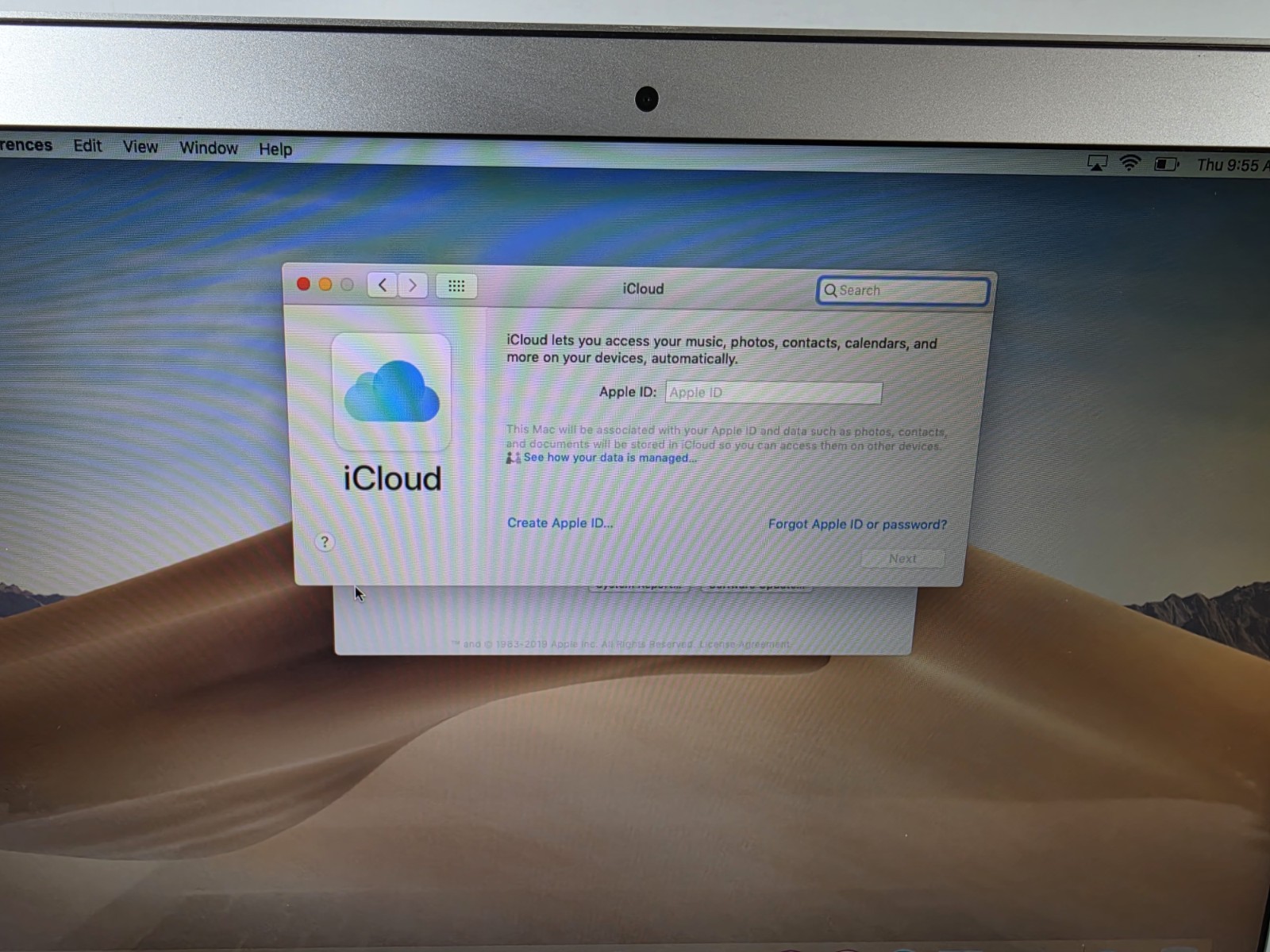The height and width of the screenshot is (952, 1270).
Task: Open the Help menu
Action: tap(275, 149)
